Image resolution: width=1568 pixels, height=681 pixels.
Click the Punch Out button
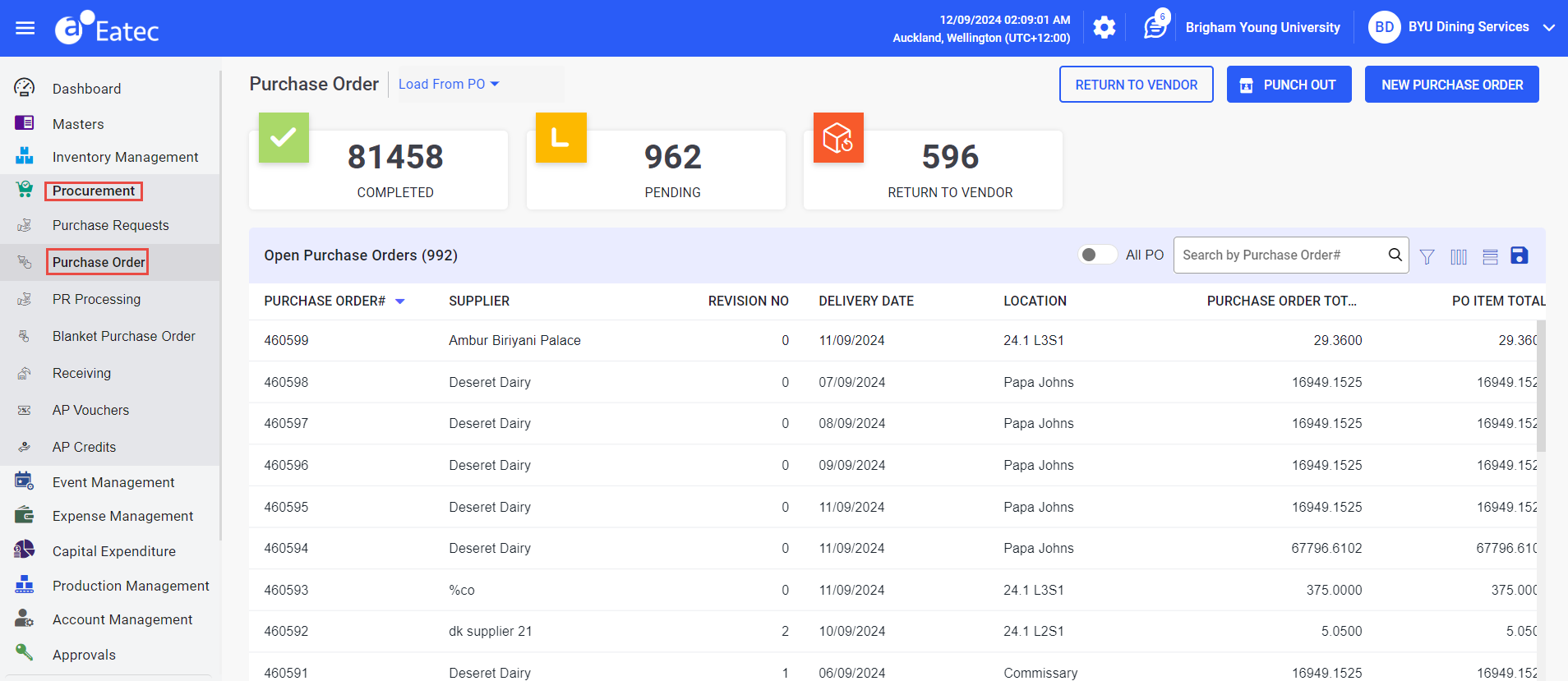[1289, 85]
